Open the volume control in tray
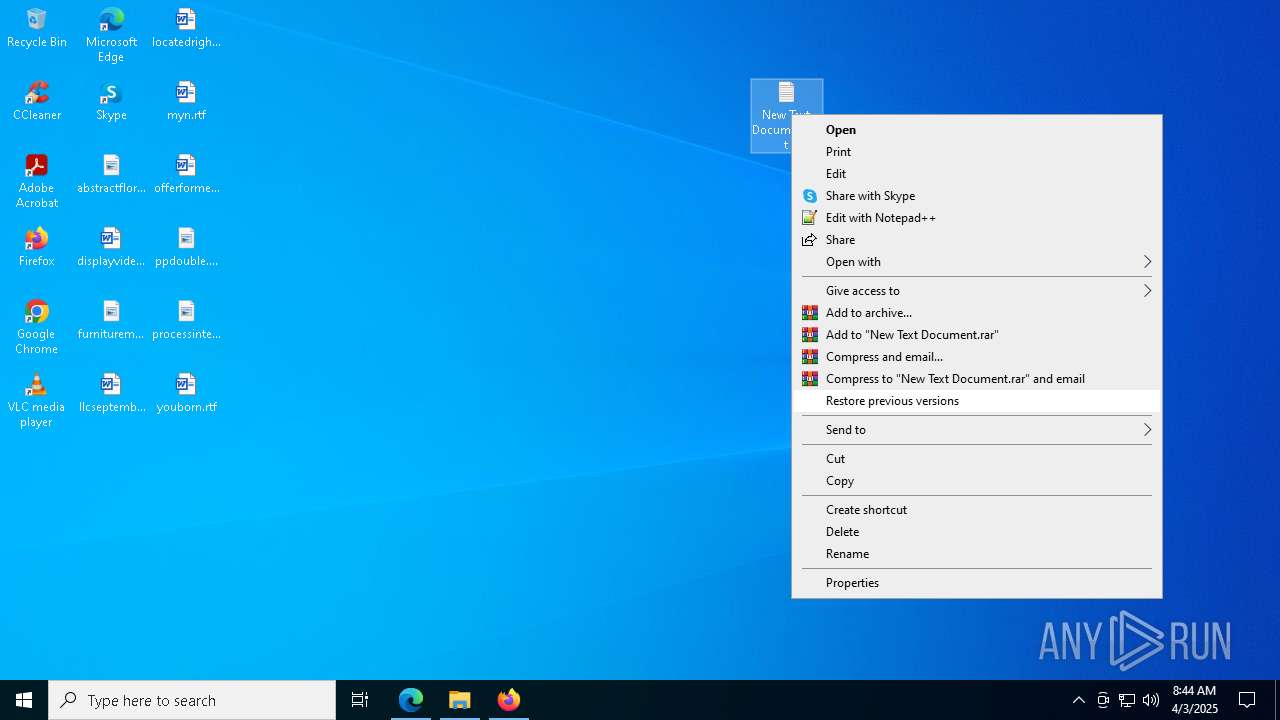This screenshot has width=1280, height=720. click(x=1151, y=700)
